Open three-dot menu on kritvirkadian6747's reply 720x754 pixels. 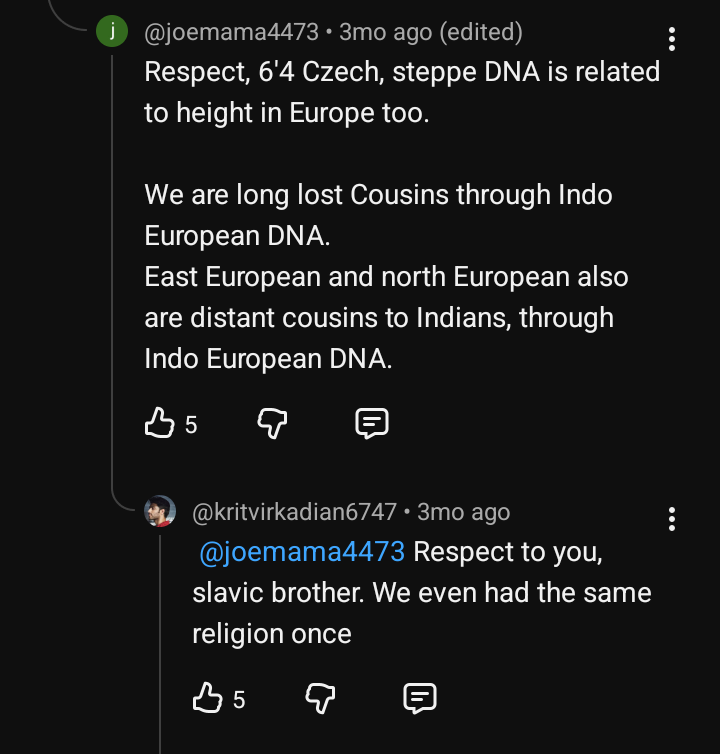(x=672, y=519)
